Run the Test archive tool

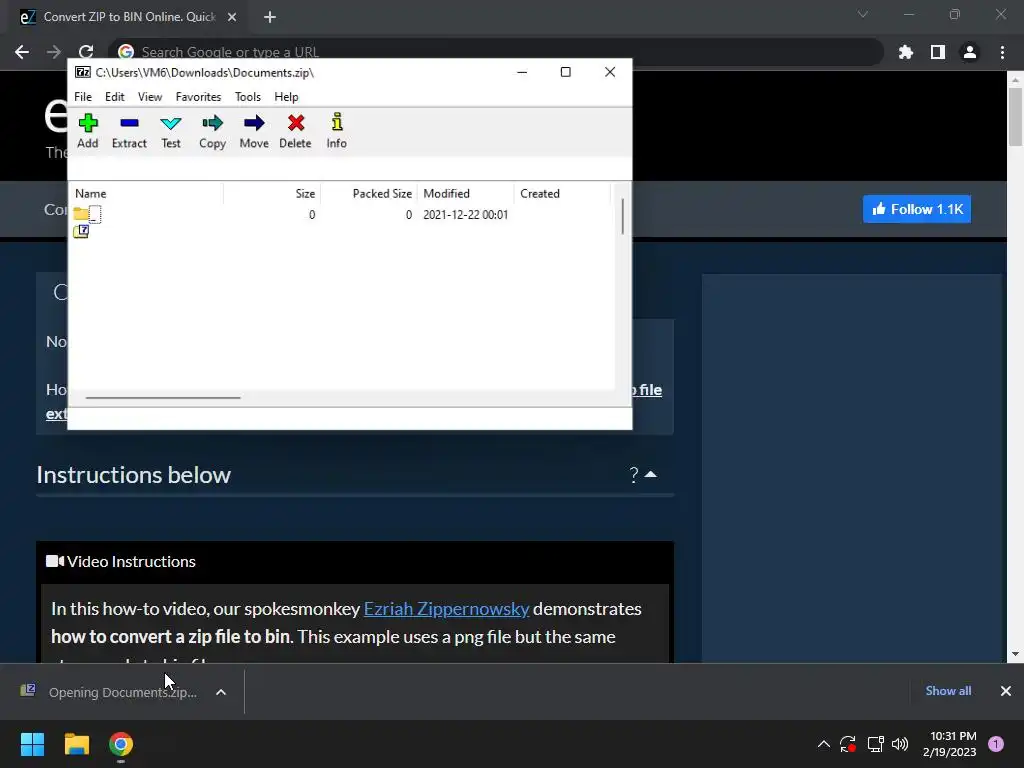pos(170,131)
